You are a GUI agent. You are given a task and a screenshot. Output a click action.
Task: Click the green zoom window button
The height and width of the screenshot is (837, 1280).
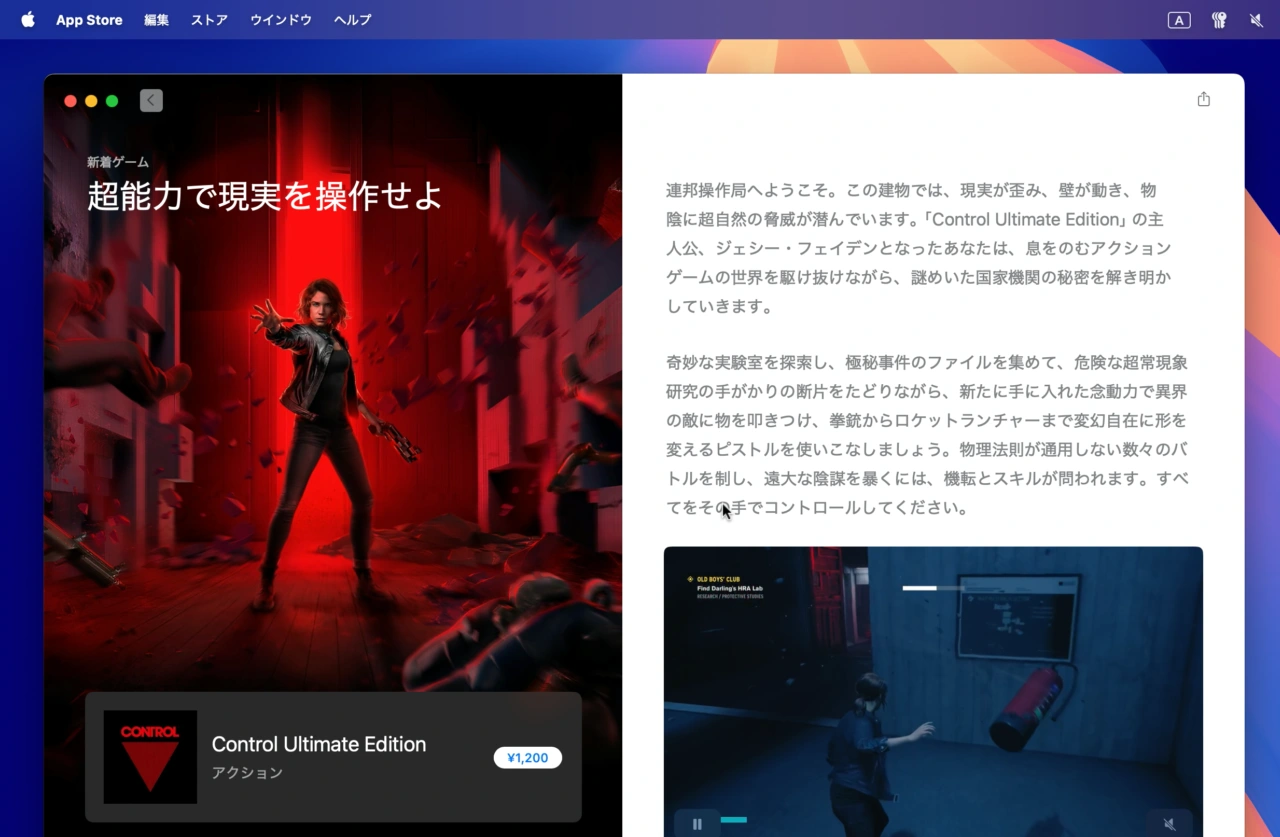coord(112,101)
